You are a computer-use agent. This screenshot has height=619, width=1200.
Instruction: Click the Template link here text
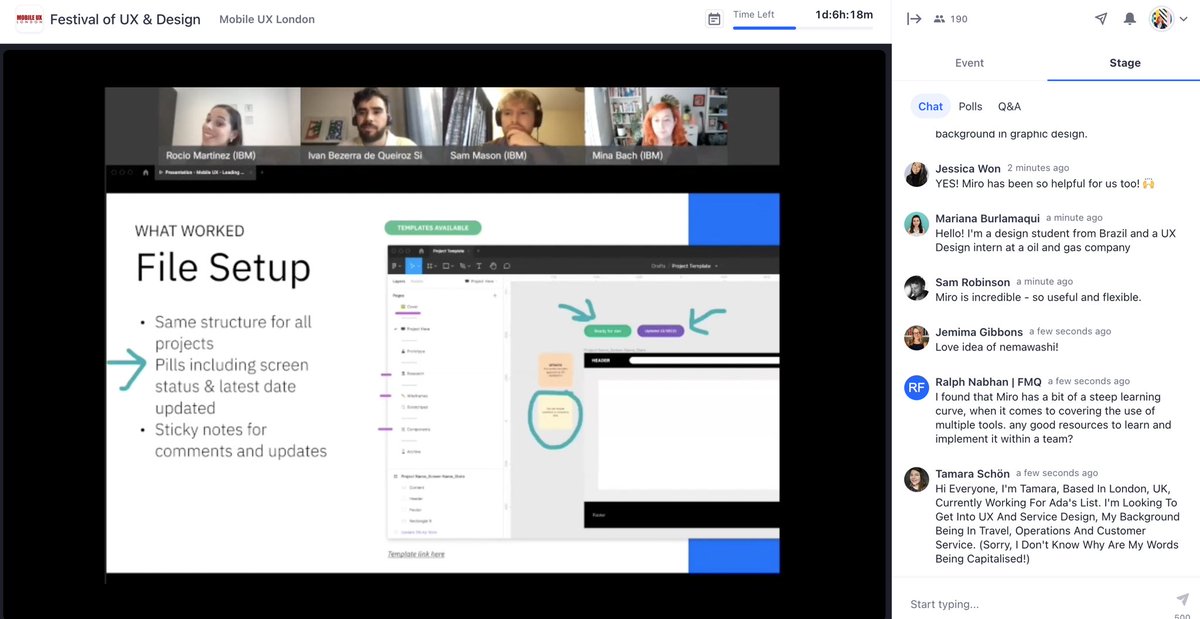[x=416, y=554]
